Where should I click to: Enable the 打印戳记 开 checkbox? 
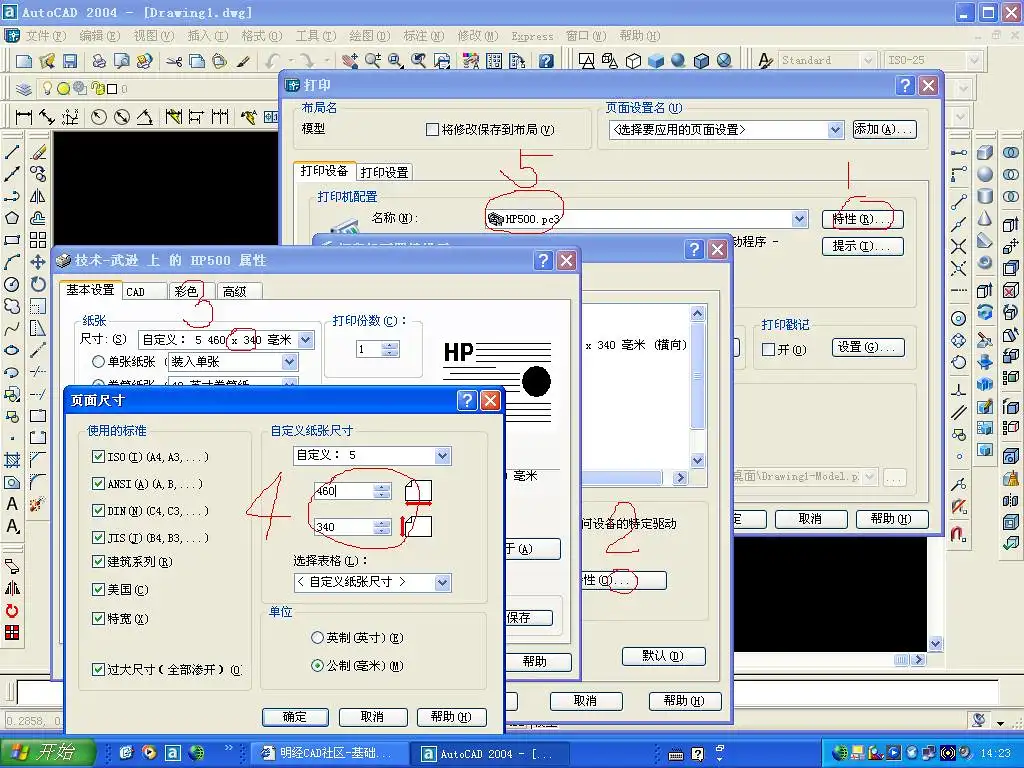pyautogui.click(x=769, y=349)
